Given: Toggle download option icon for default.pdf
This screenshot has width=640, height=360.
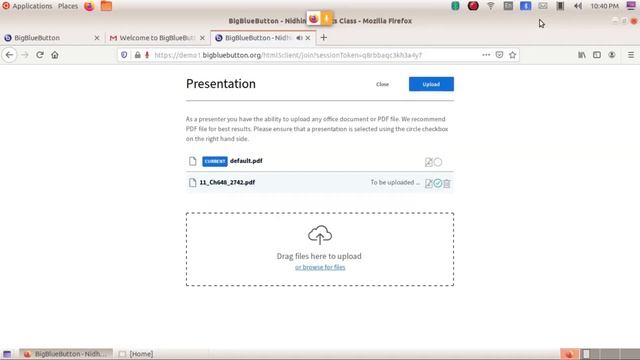Looking at the screenshot, I should pyautogui.click(x=428, y=162).
